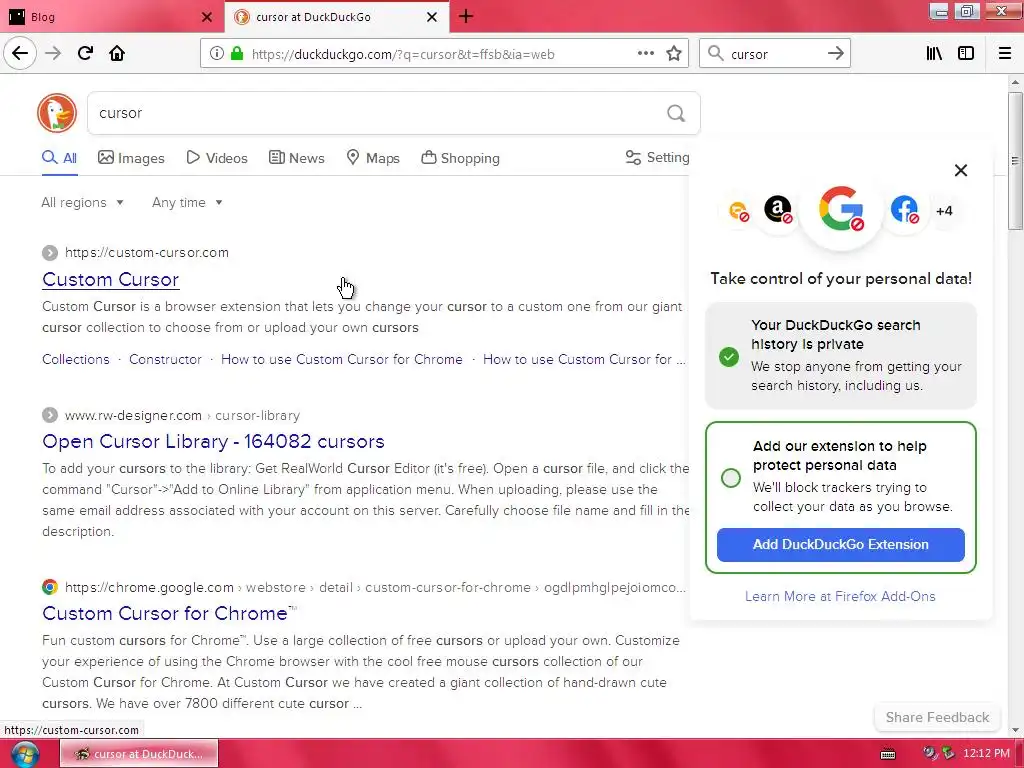Click the Share Feedback button

pos(937,717)
